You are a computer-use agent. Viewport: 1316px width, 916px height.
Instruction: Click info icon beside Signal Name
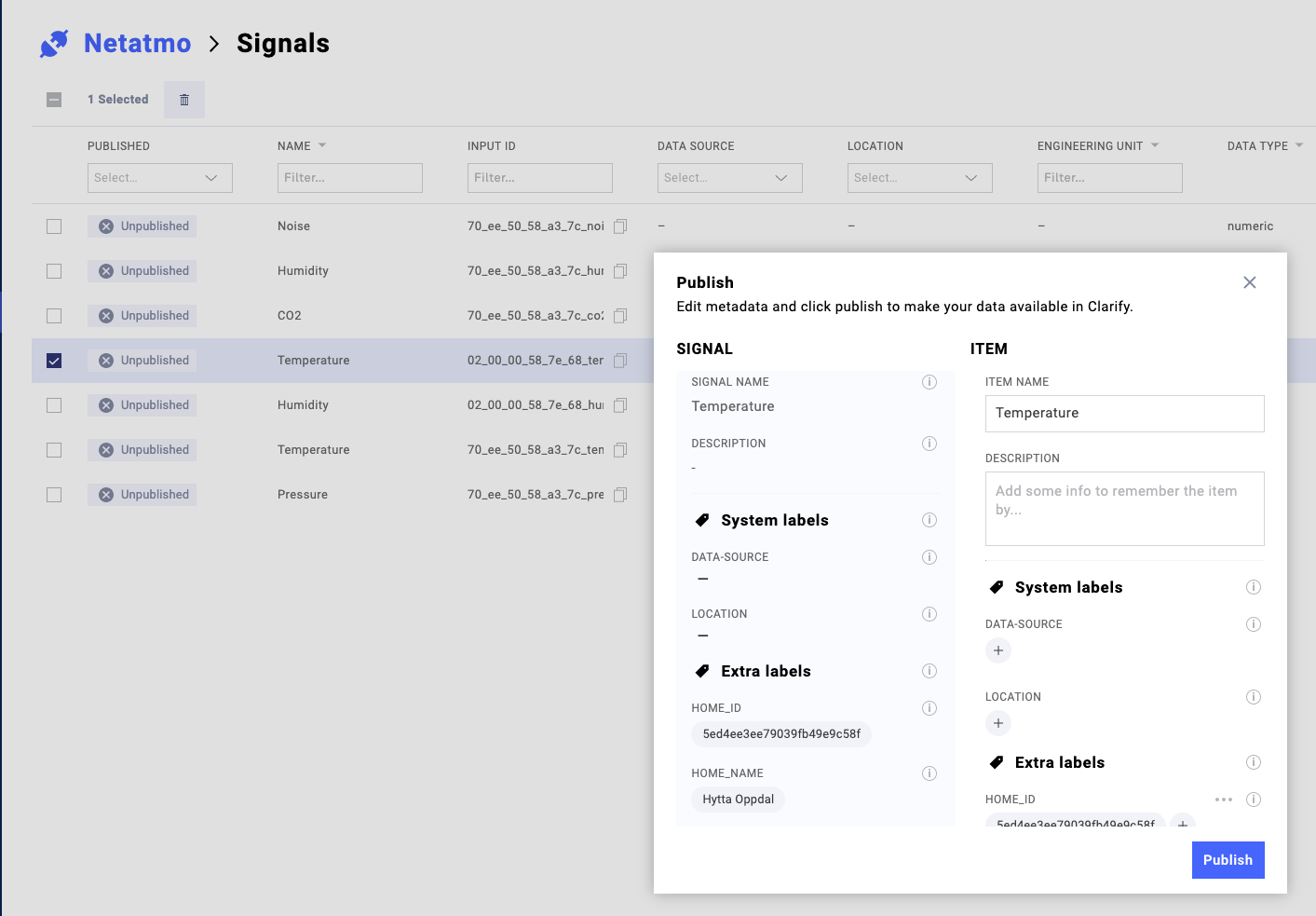click(929, 382)
